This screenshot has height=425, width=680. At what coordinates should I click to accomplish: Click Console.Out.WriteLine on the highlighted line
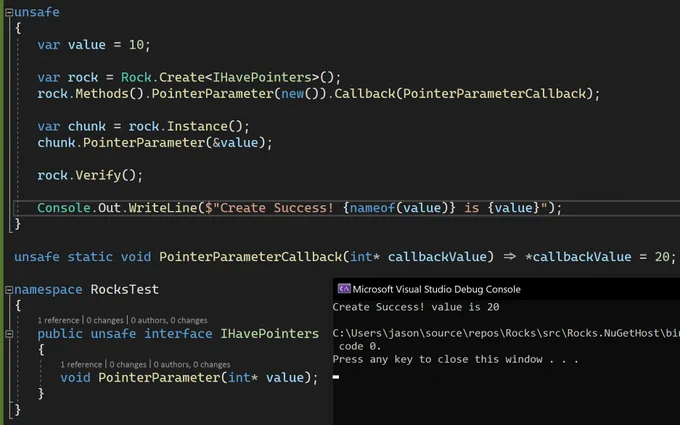coord(117,208)
